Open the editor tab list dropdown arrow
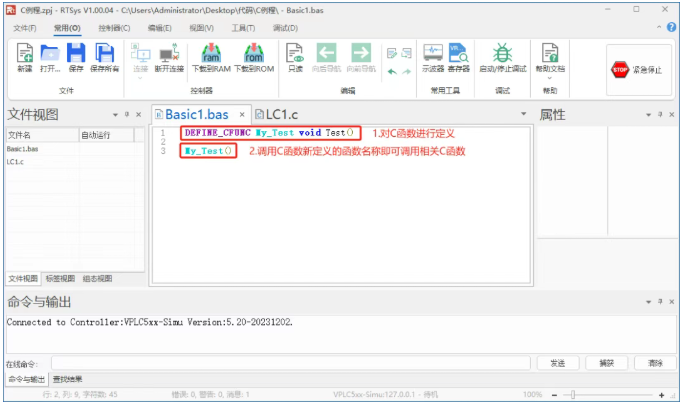 click(x=524, y=115)
